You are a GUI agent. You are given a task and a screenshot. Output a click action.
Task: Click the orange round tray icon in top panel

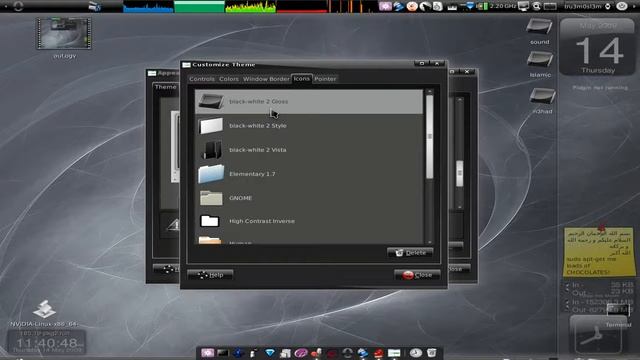(x=412, y=6)
